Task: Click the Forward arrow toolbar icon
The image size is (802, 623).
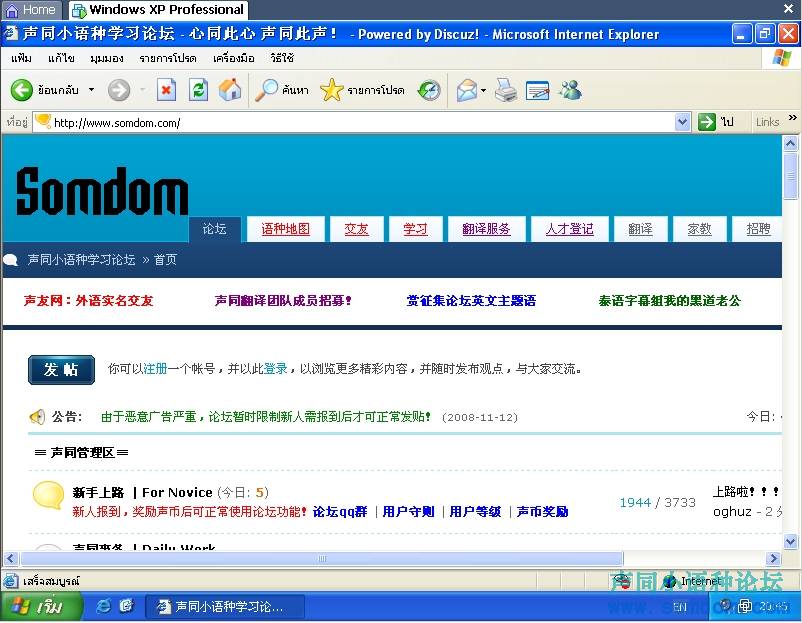Action: click(119, 91)
